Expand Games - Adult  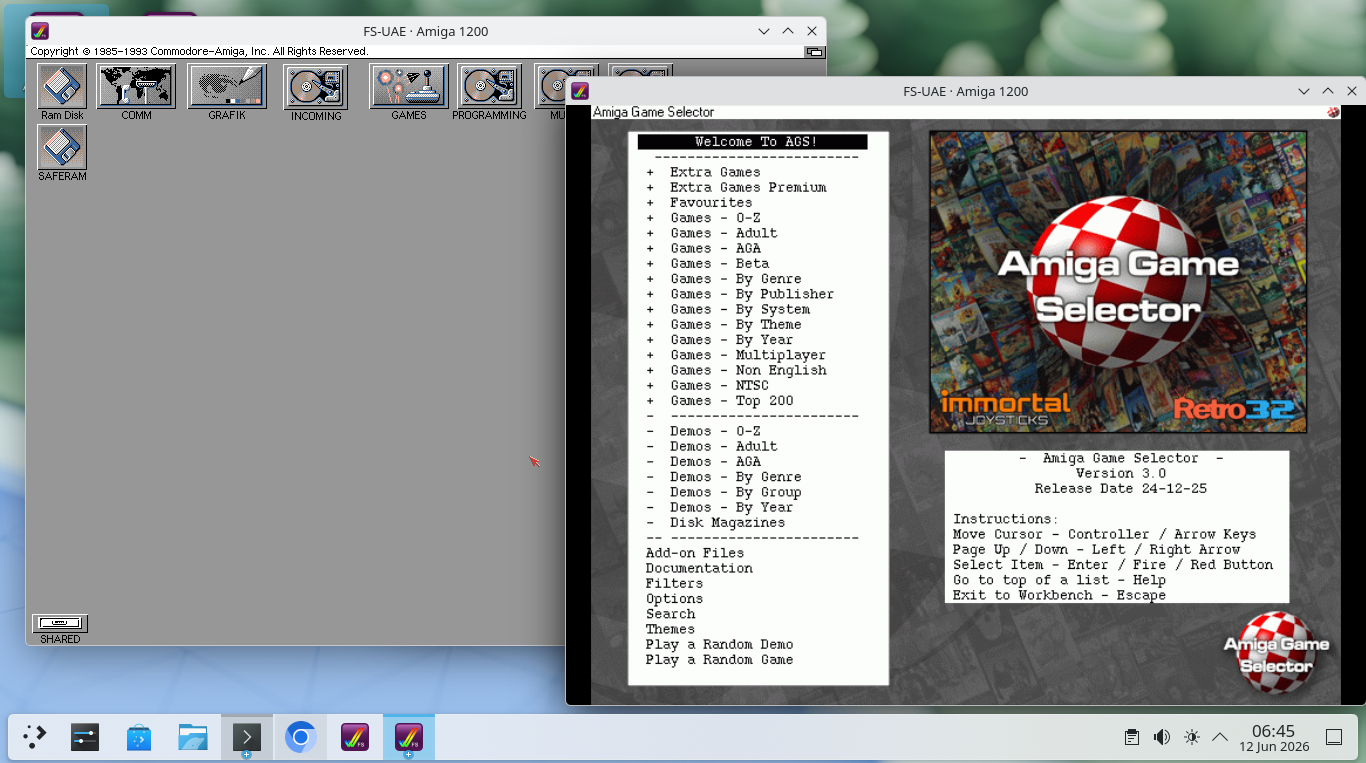(x=711, y=233)
